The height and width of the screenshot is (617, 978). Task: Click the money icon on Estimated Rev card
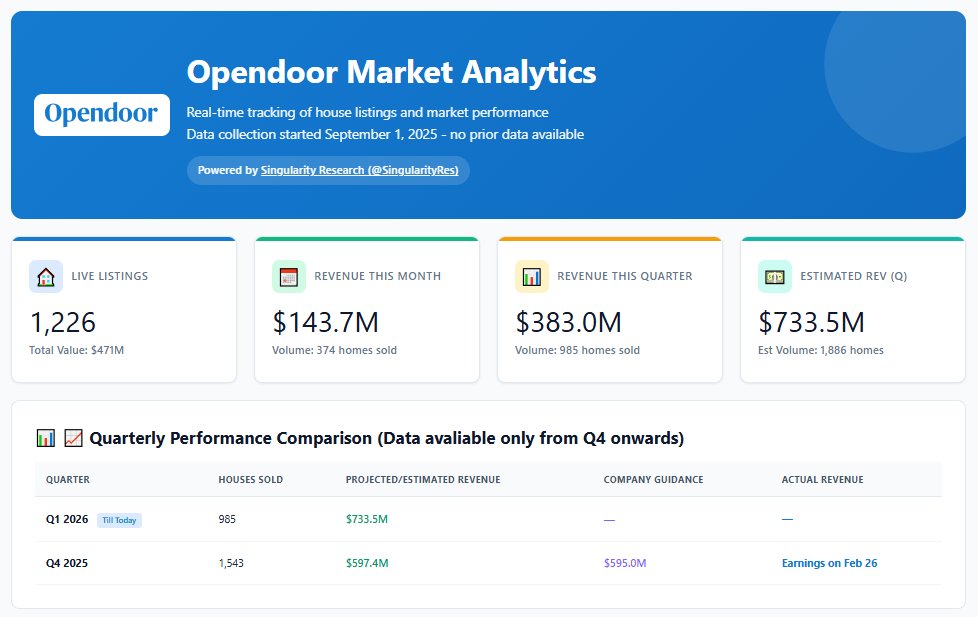click(x=775, y=276)
